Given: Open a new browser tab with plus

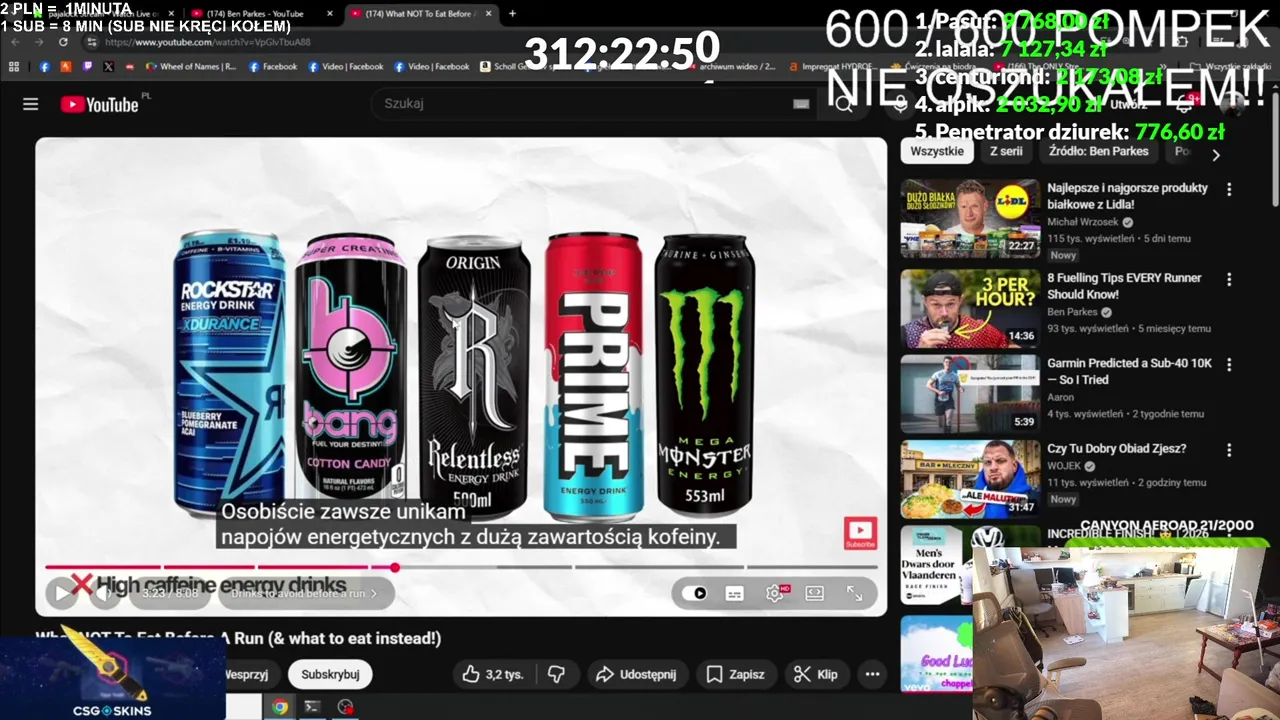Looking at the screenshot, I should (x=513, y=14).
